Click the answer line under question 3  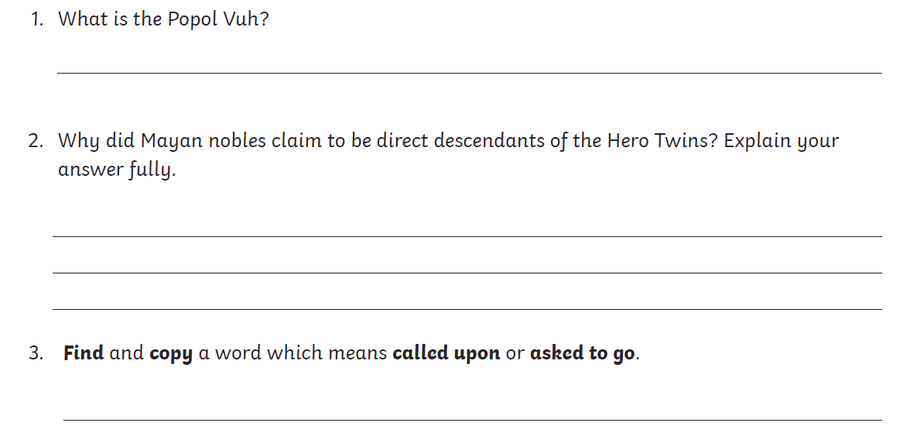[x=472, y=420]
